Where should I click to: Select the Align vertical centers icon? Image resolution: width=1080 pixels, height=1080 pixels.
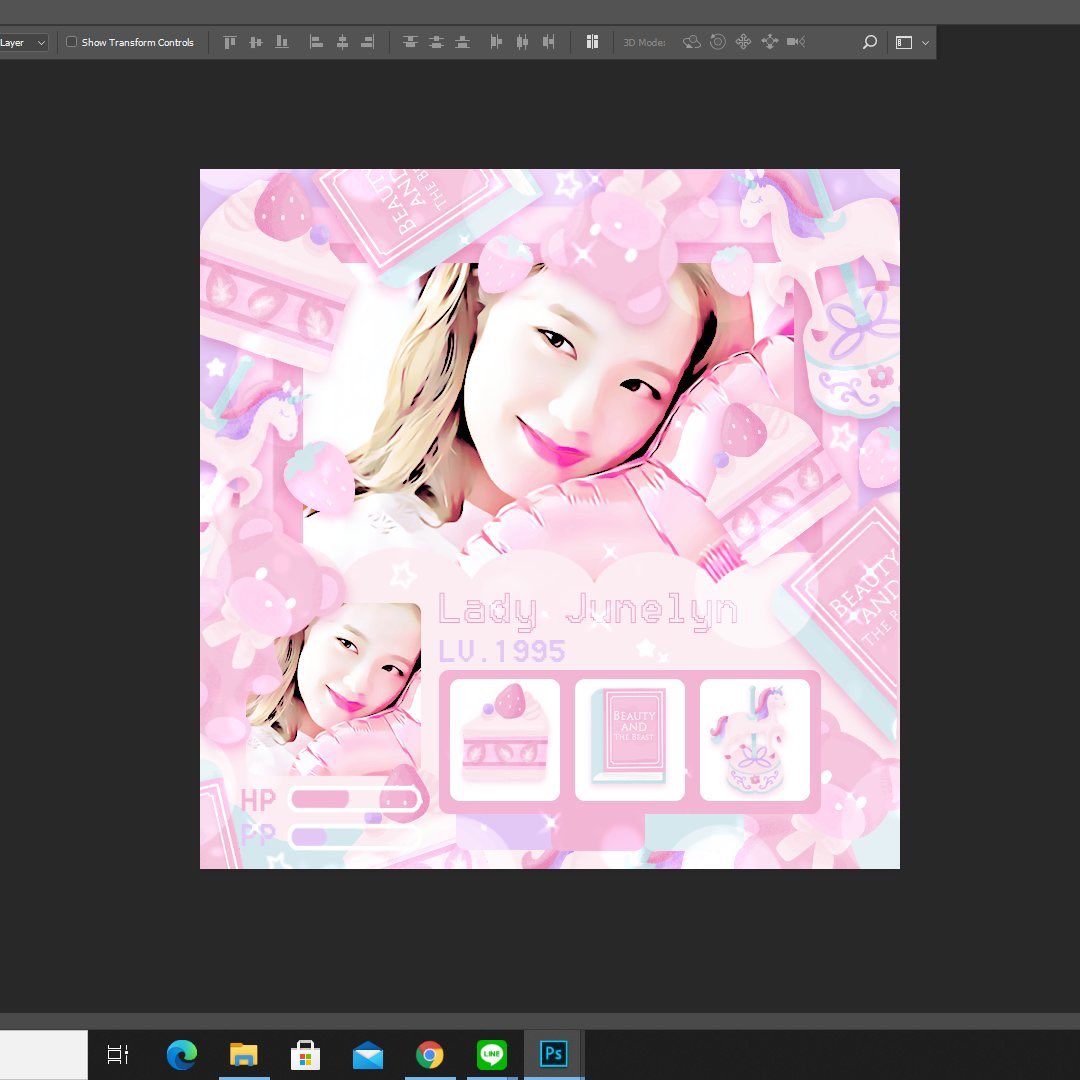click(255, 42)
